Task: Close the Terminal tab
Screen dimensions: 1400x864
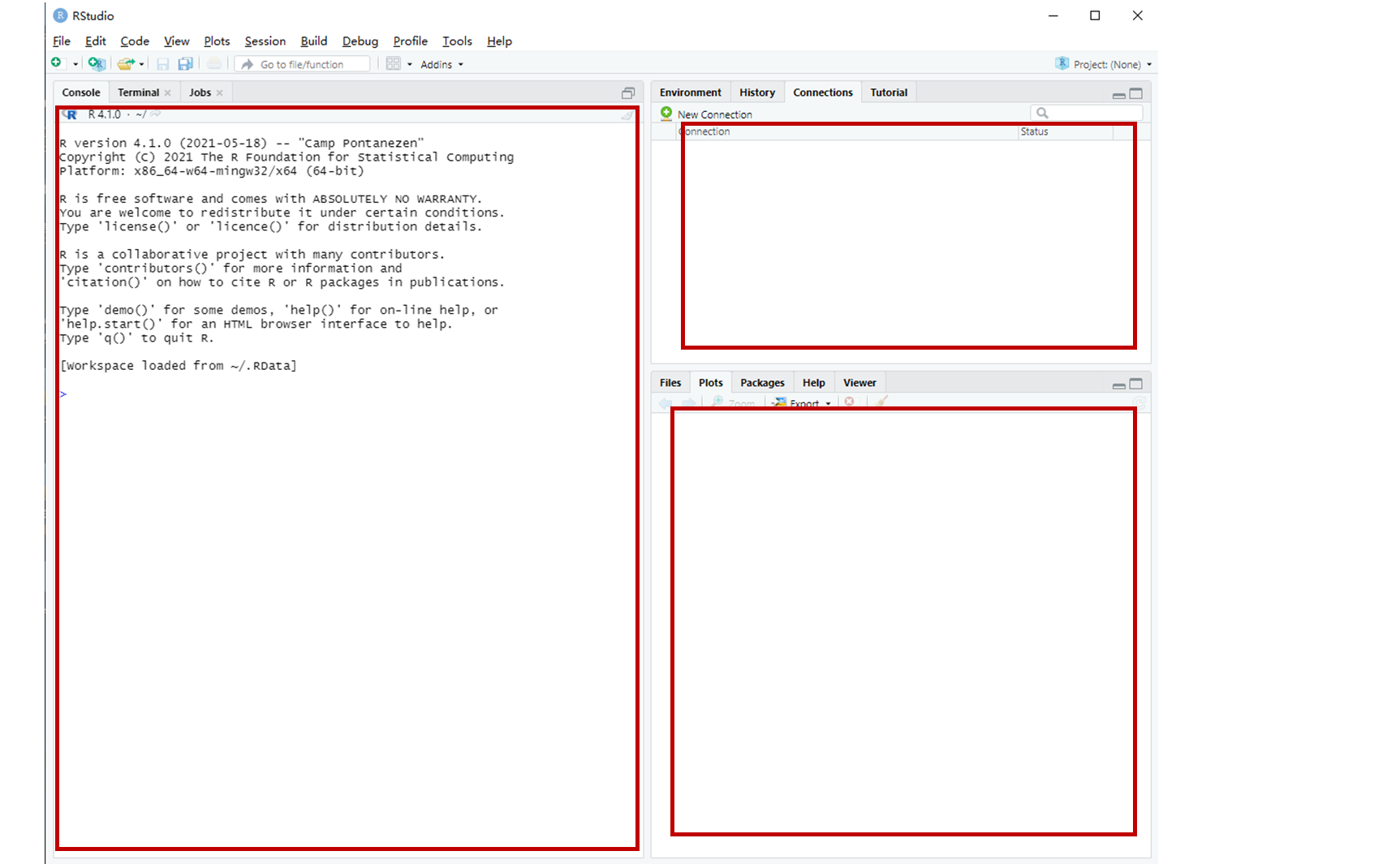Action: 168,92
